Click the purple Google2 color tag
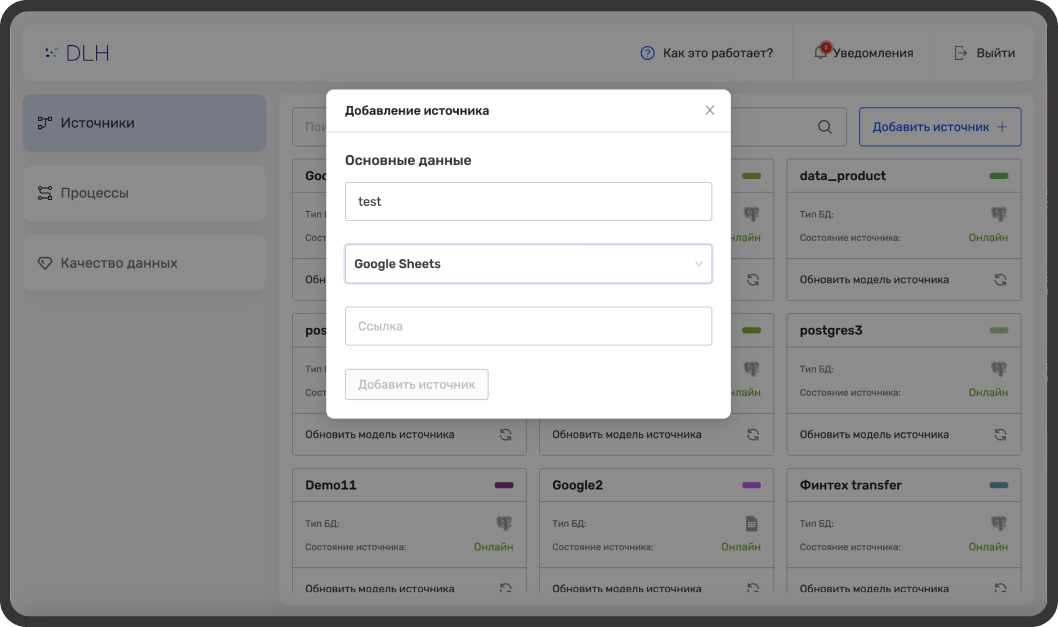Screen dimensions: 1058x627 click(751, 485)
